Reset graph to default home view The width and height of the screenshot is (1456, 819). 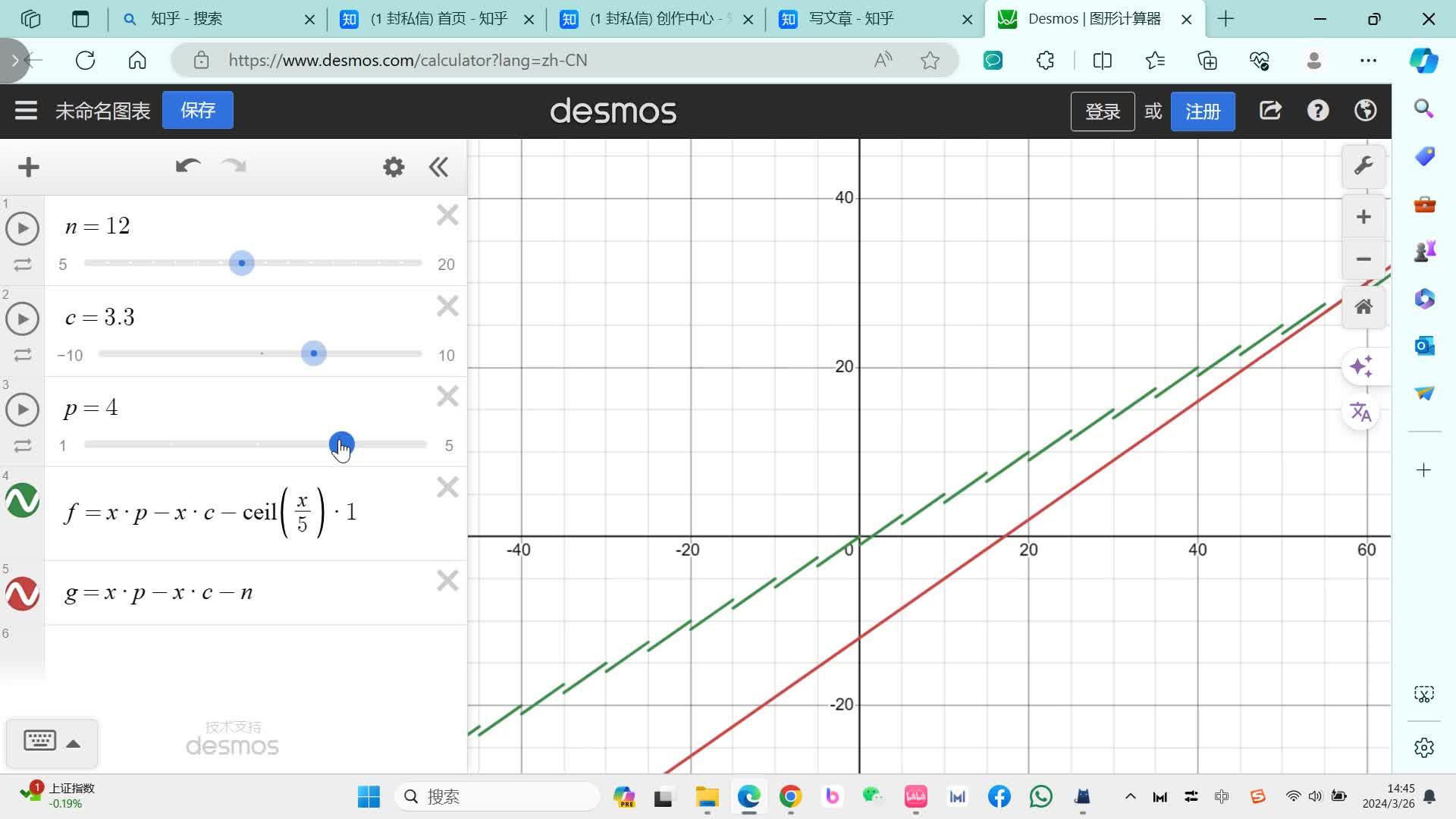(x=1363, y=307)
